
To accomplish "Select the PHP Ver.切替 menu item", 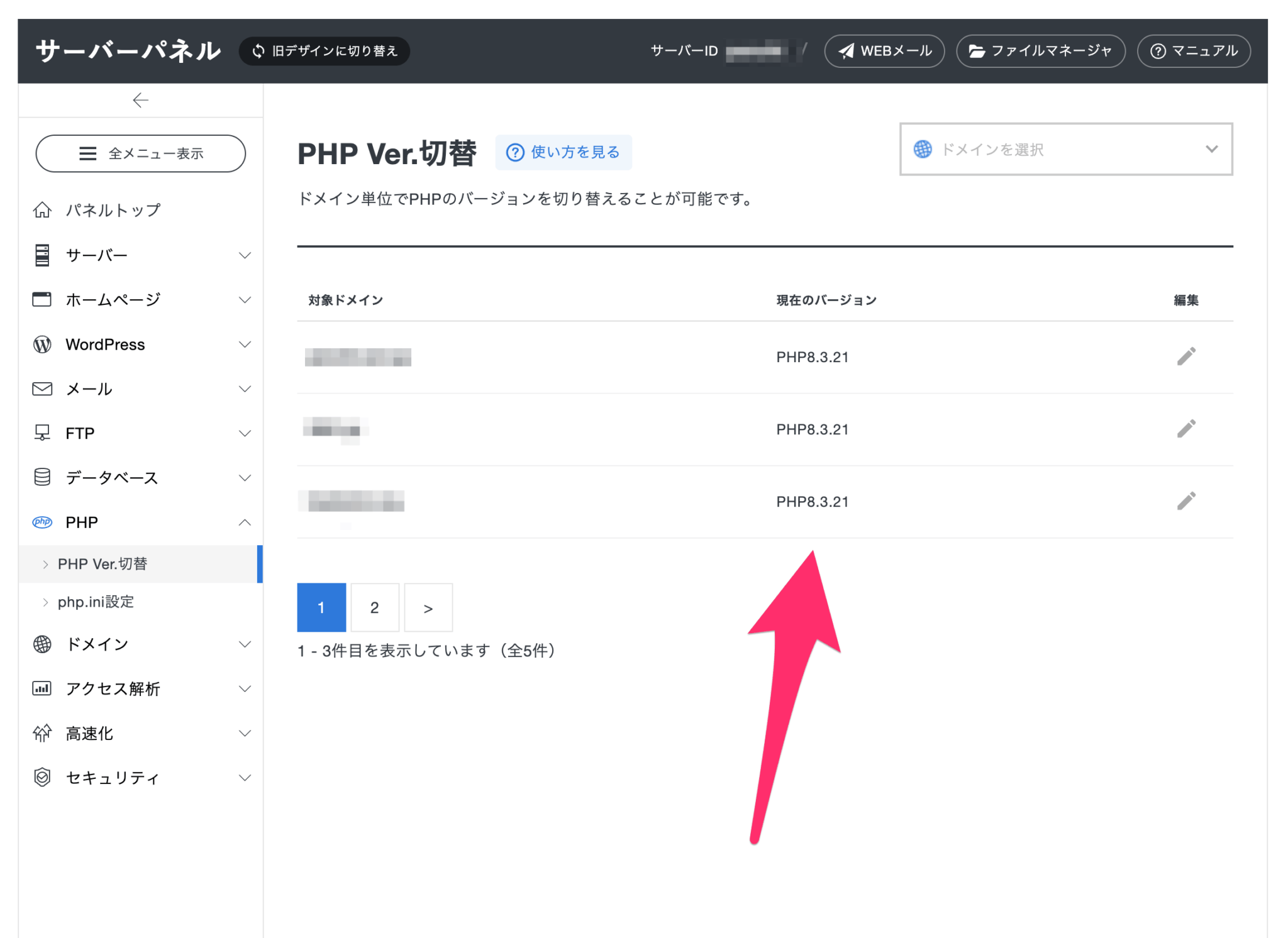I will [x=104, y=563].
